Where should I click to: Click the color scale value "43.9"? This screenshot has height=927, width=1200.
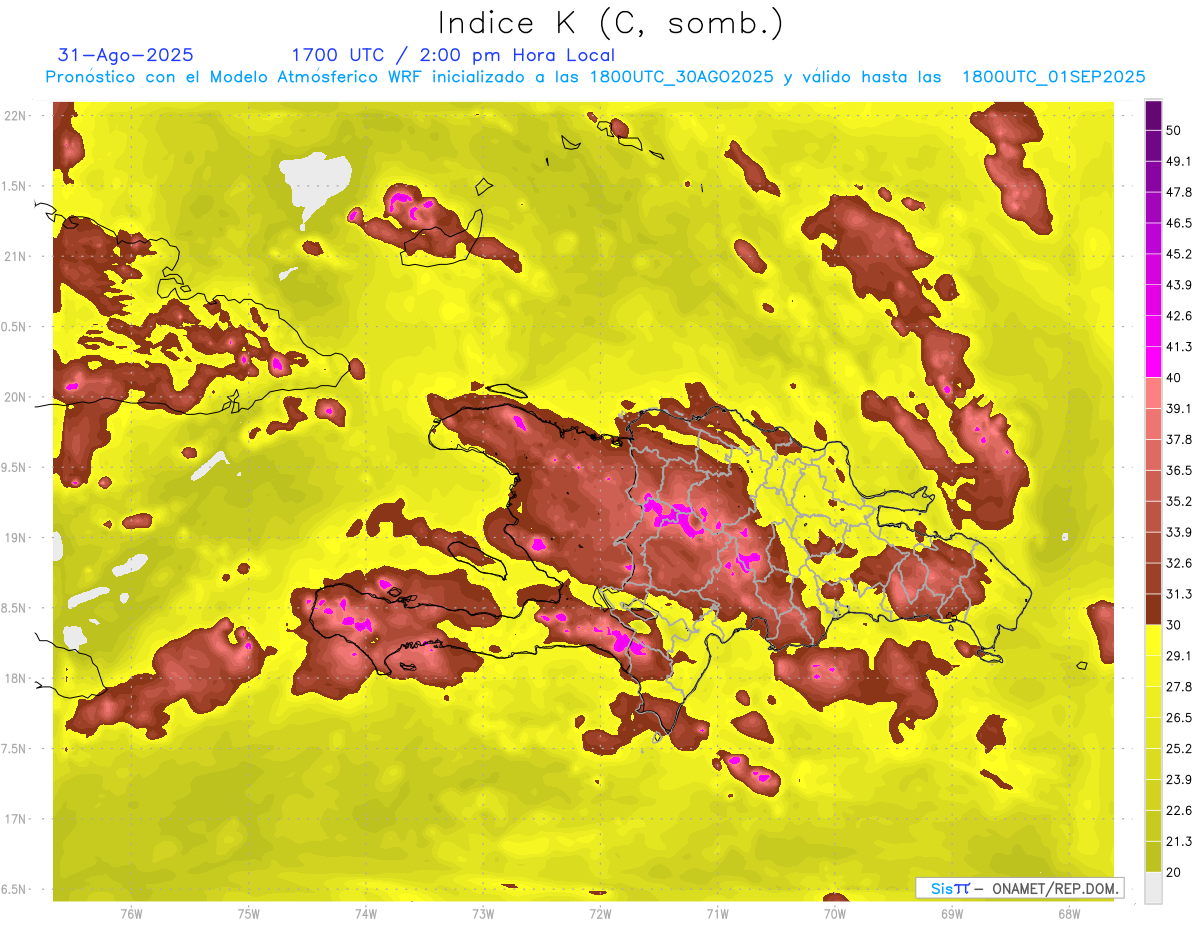1179,285
